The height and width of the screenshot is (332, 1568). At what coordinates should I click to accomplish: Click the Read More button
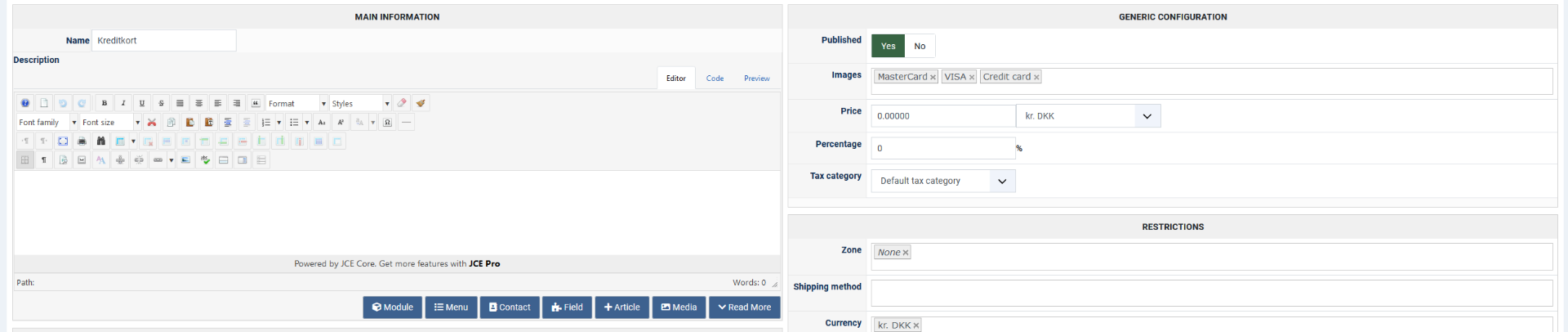pos(744,307)
